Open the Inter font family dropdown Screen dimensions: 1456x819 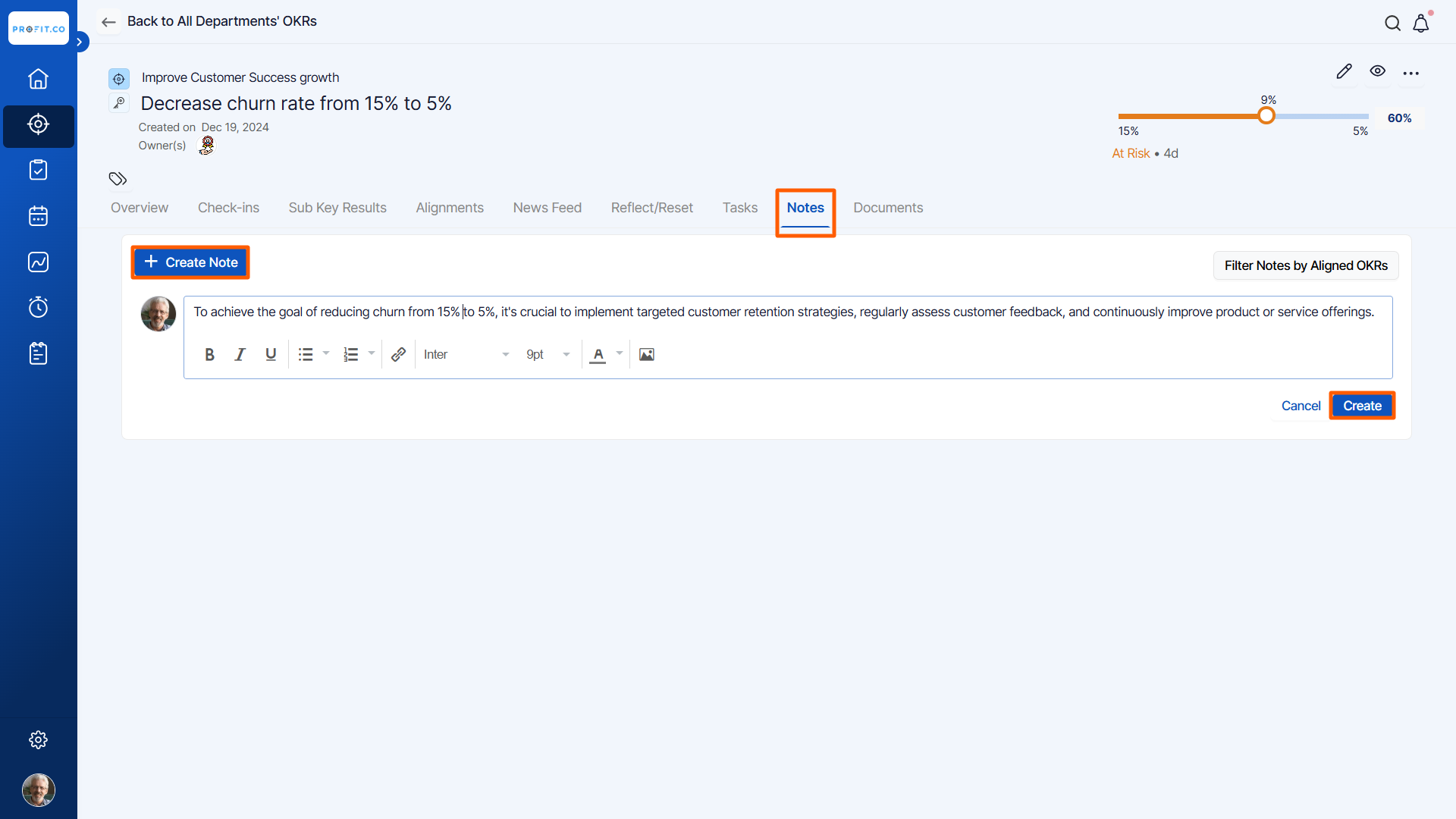click(x=466, y=354)
